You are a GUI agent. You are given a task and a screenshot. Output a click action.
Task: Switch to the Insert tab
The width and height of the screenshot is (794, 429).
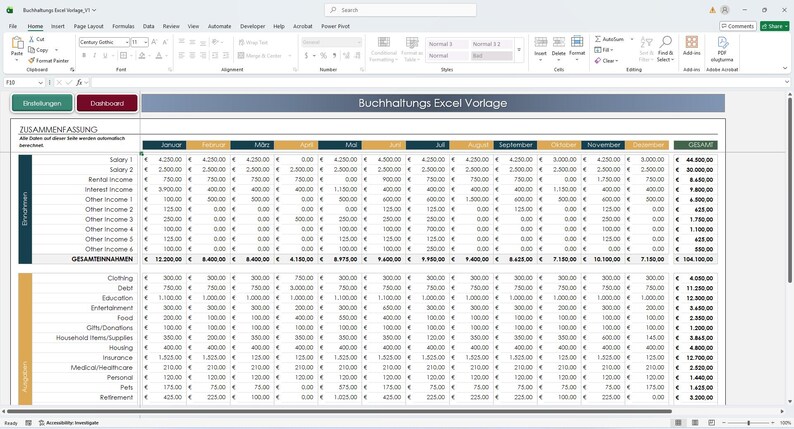(58, 26)
